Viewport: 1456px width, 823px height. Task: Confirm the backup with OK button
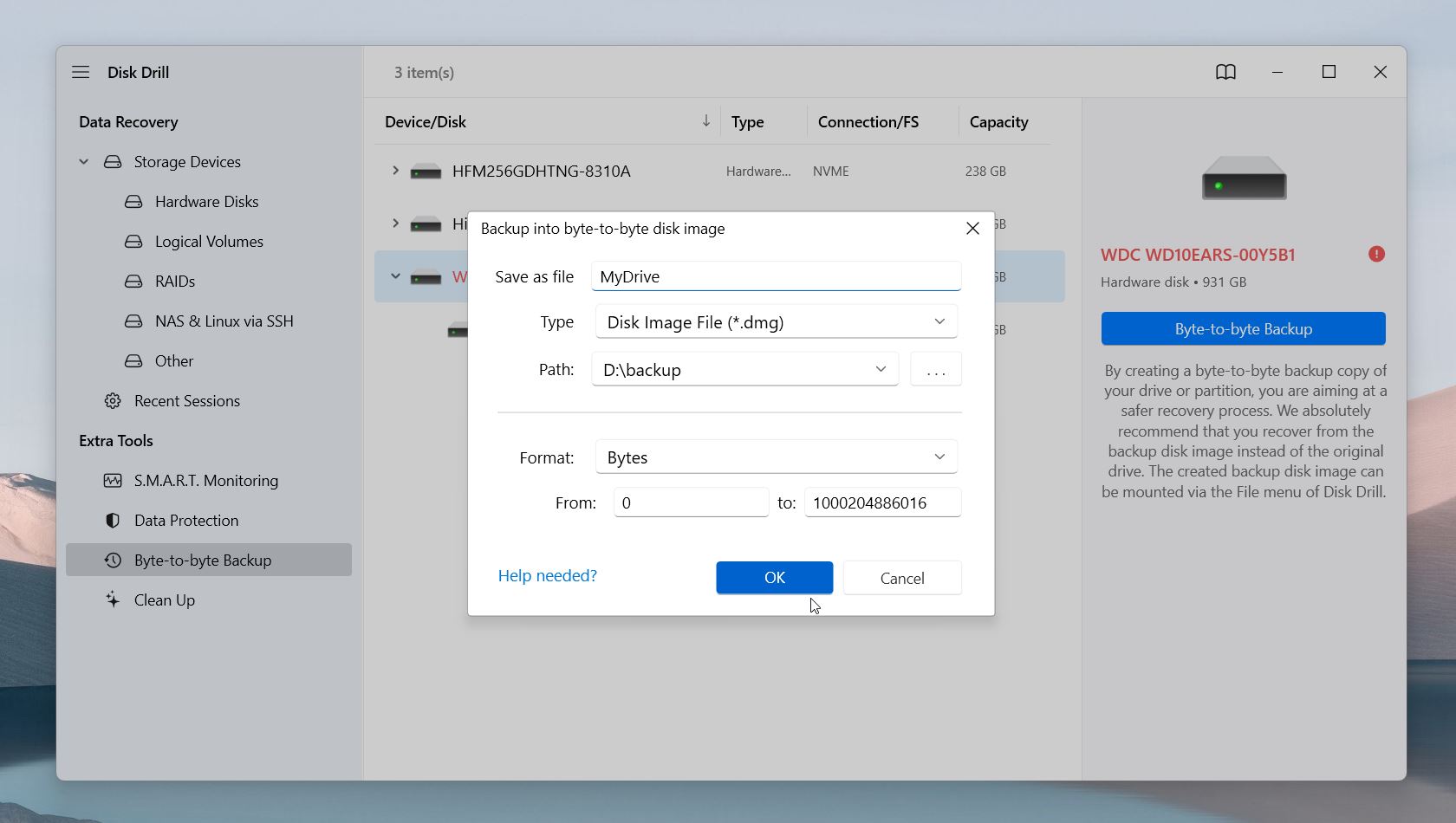click(x=775, y=578)
